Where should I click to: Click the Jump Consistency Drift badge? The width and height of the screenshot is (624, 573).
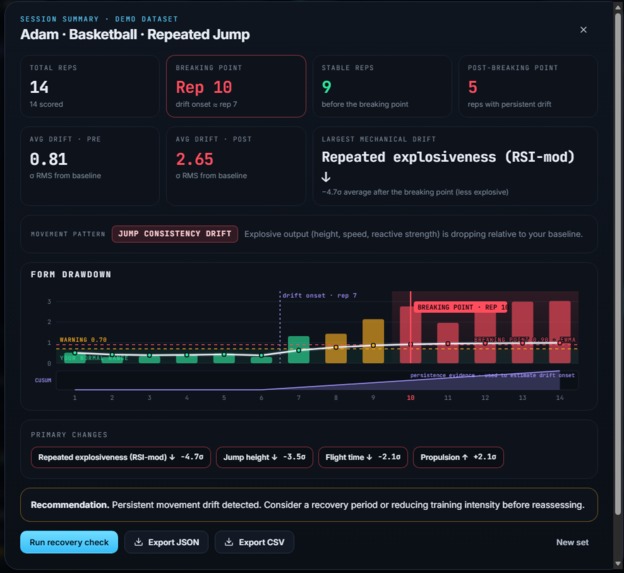[x=175, y=234]
